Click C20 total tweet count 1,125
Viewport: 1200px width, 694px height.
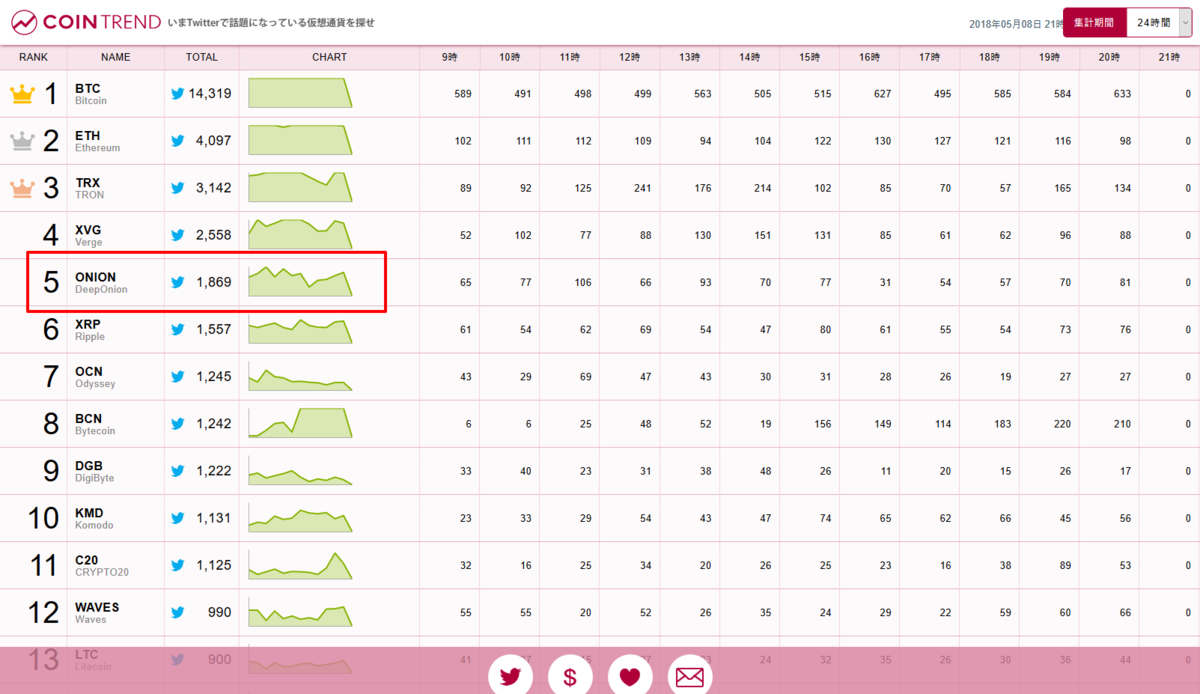(x=213, y=565)
